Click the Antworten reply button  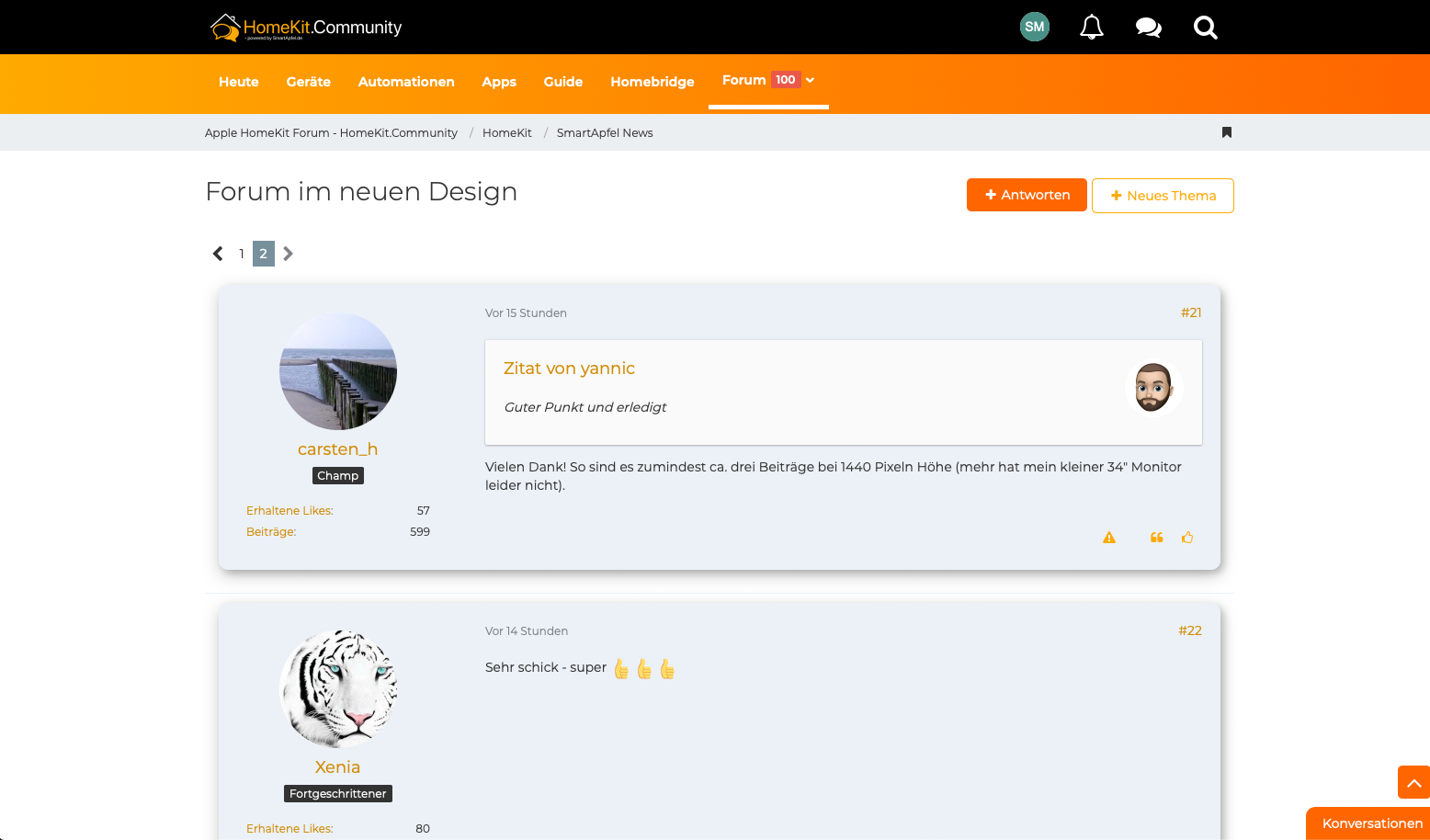pos(1026,195)
